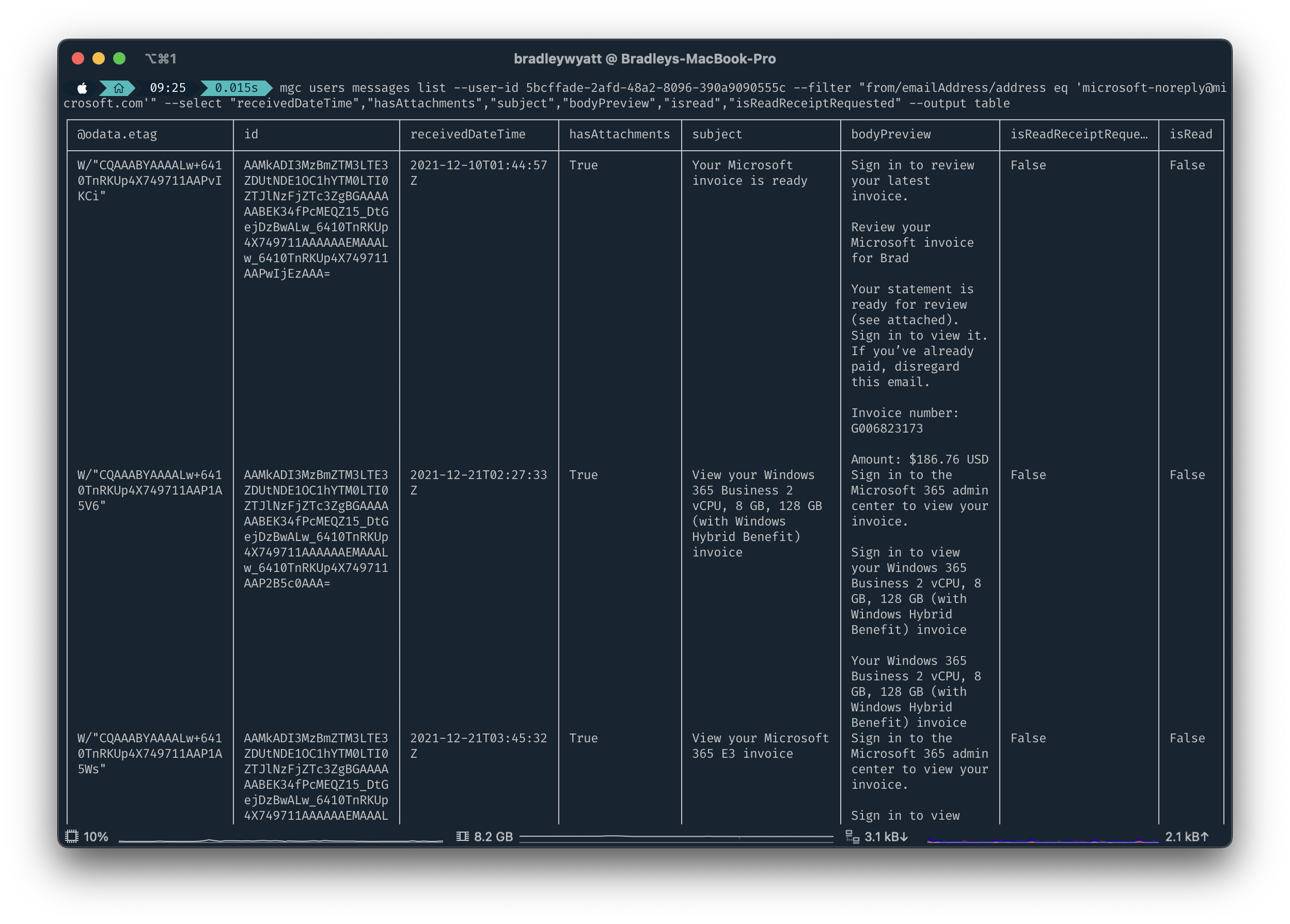Close the terminal with the red button

[x=78, y=58]
